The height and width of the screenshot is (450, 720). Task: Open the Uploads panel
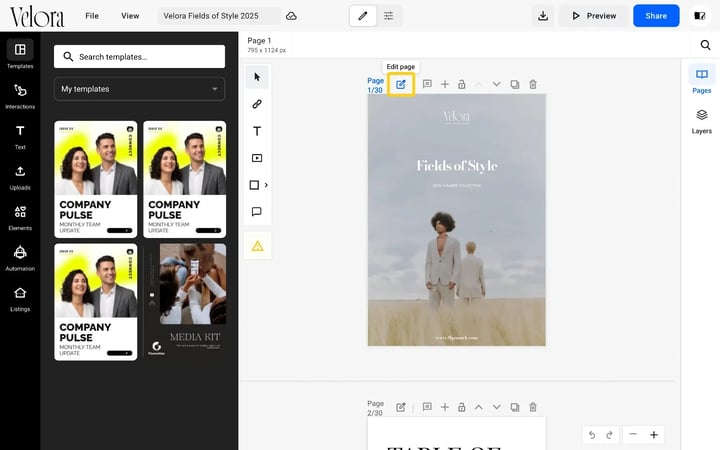20,177
